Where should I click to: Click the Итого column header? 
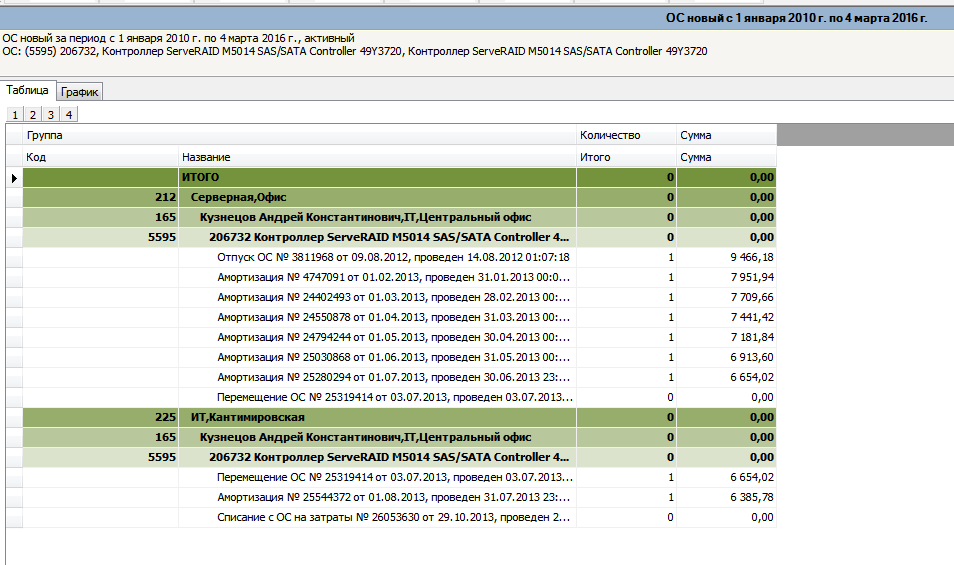(625, 157)
